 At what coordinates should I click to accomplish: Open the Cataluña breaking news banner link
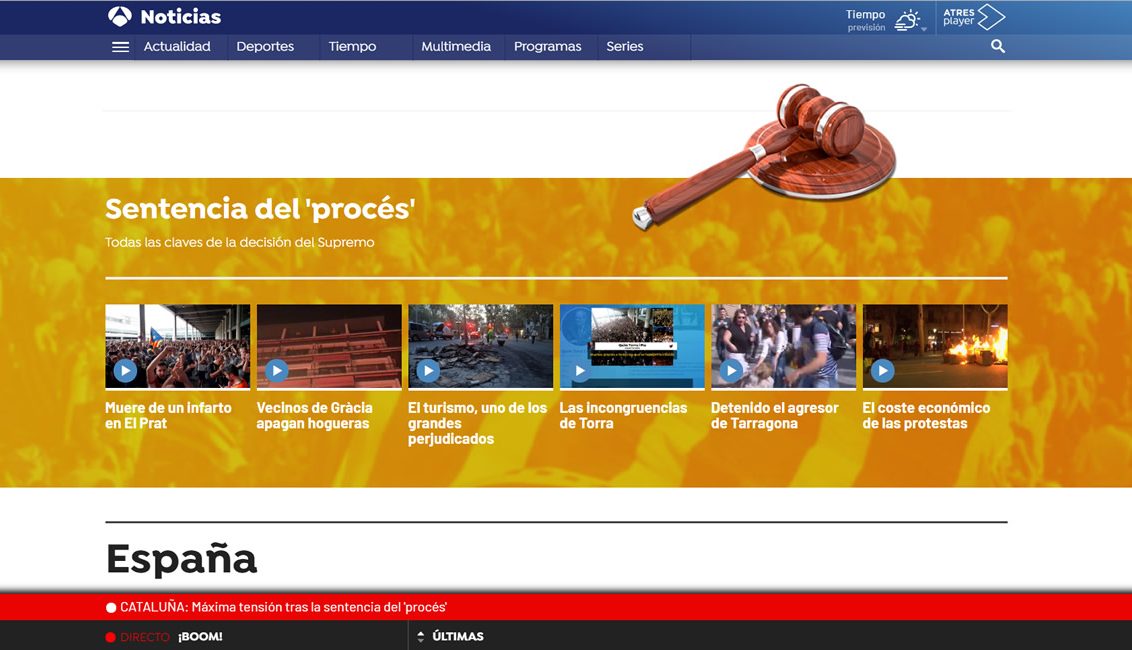click(x=283, y=607)
